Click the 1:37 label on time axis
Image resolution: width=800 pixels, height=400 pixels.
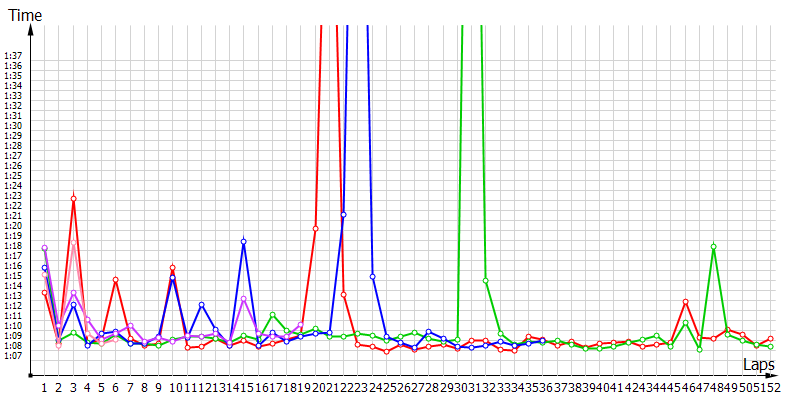point(13,55)
